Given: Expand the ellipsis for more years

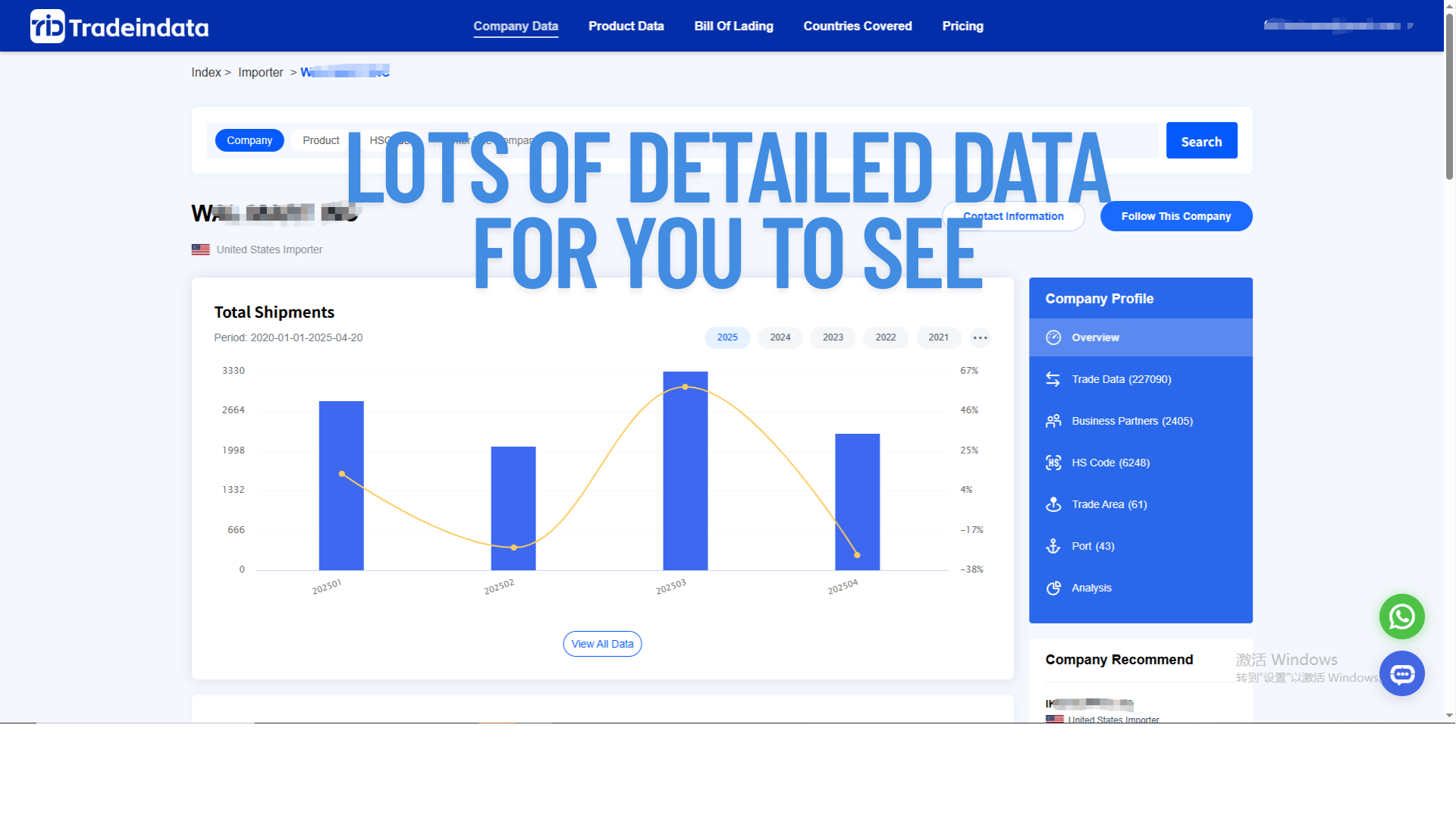Looking at the screenshot, I should (x=980, y=337).
